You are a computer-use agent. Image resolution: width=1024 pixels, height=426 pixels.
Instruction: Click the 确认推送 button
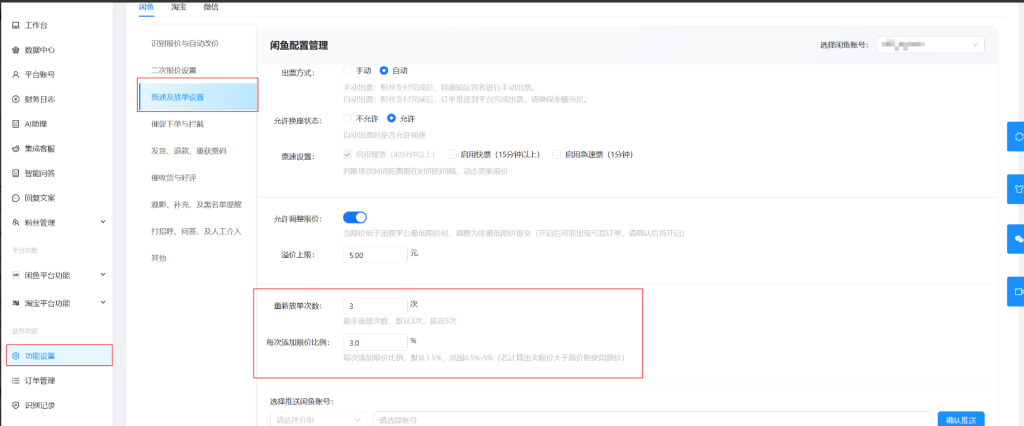point(961,419)
